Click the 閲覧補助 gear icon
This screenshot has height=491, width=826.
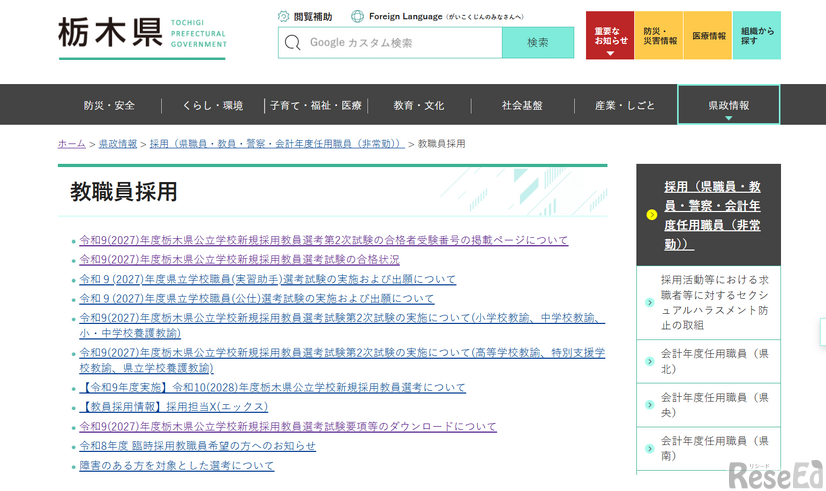click(x=283, y=16)
